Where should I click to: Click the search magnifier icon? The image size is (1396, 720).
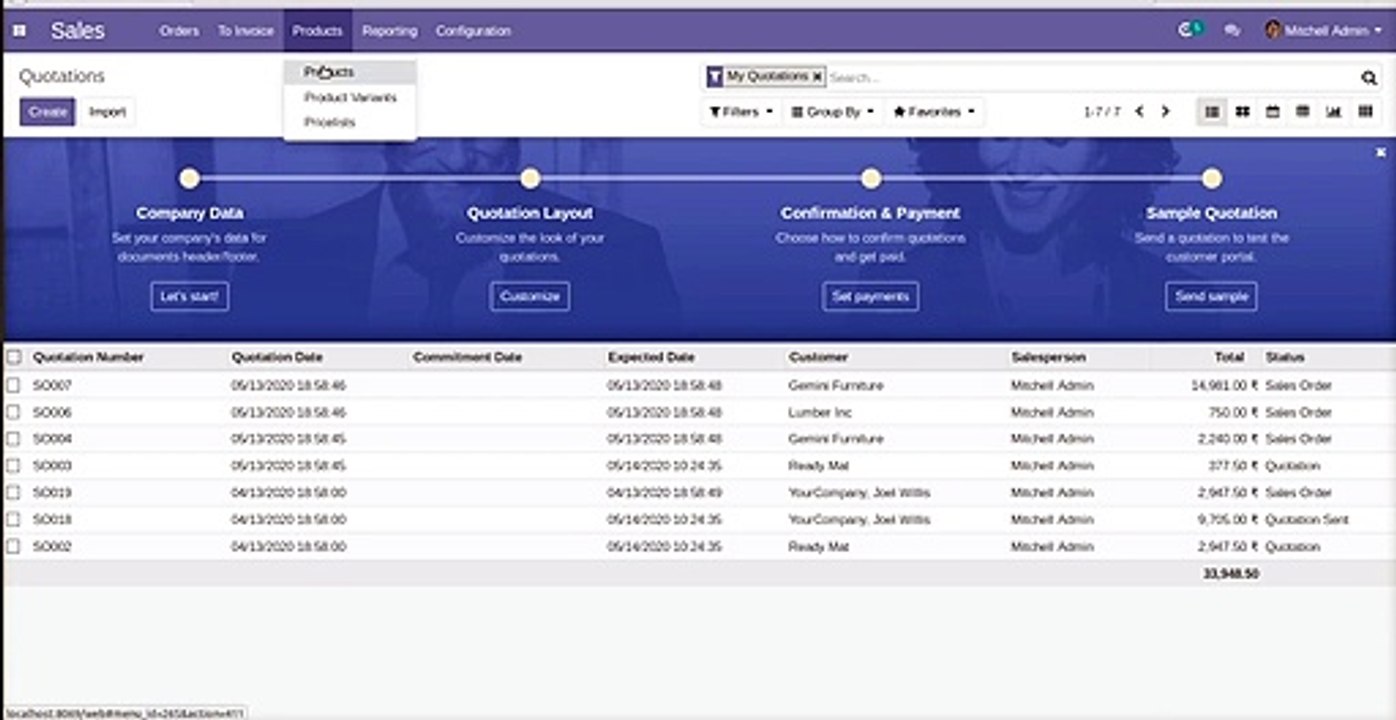tap(1369, 77)
